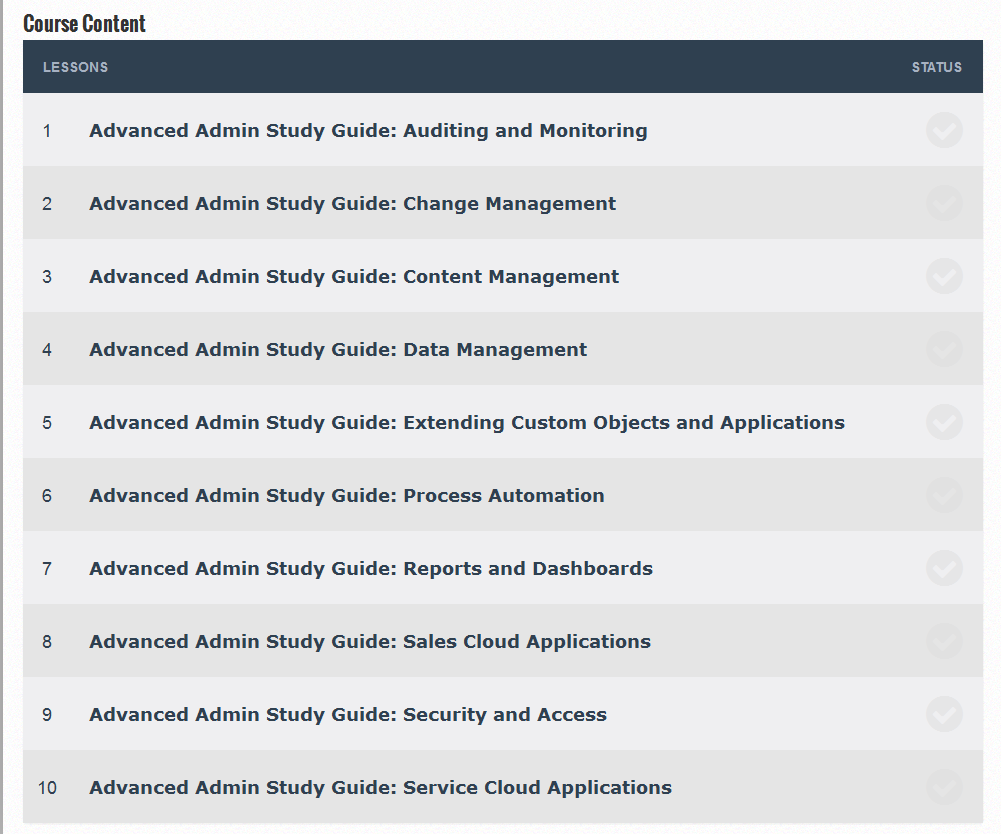This screenshot has height=834, width=1001.
Task: Click status checkmark for Process Automation lesson
Action: [944, 495]
